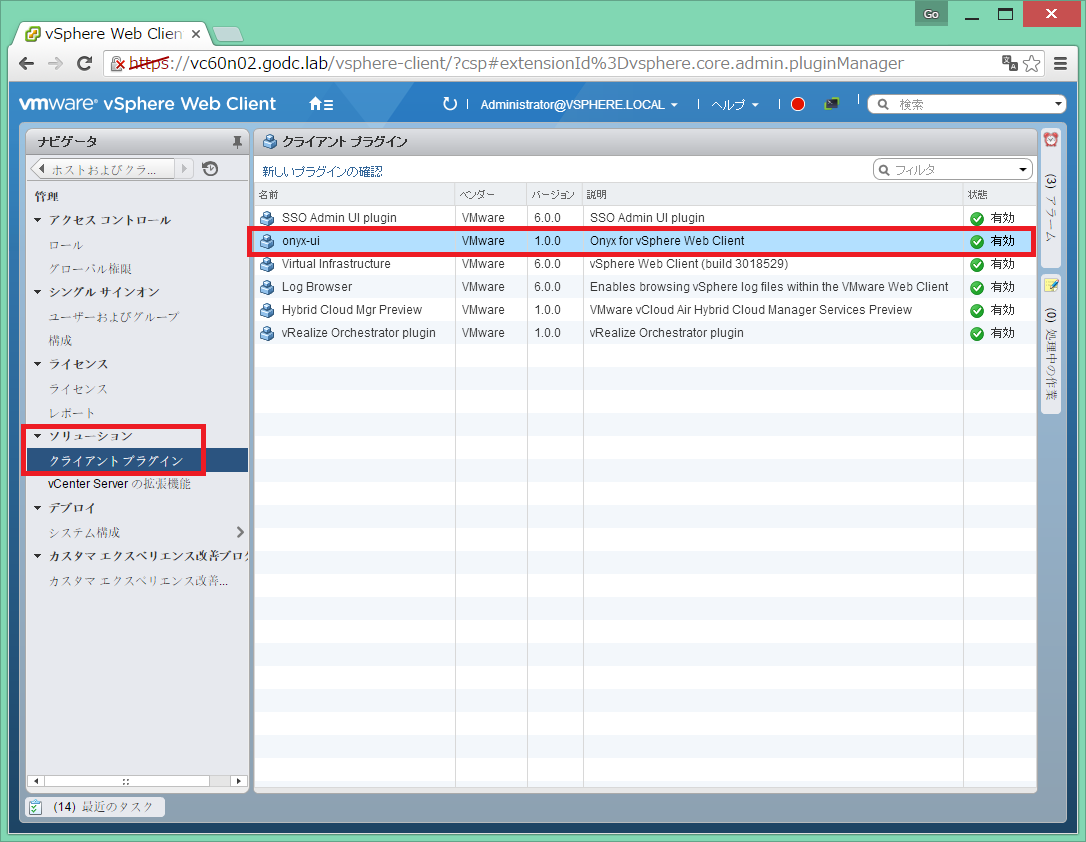Collapse the アクセス コントロール section
Screen dimensions: 1086x842
coord(38,220)
